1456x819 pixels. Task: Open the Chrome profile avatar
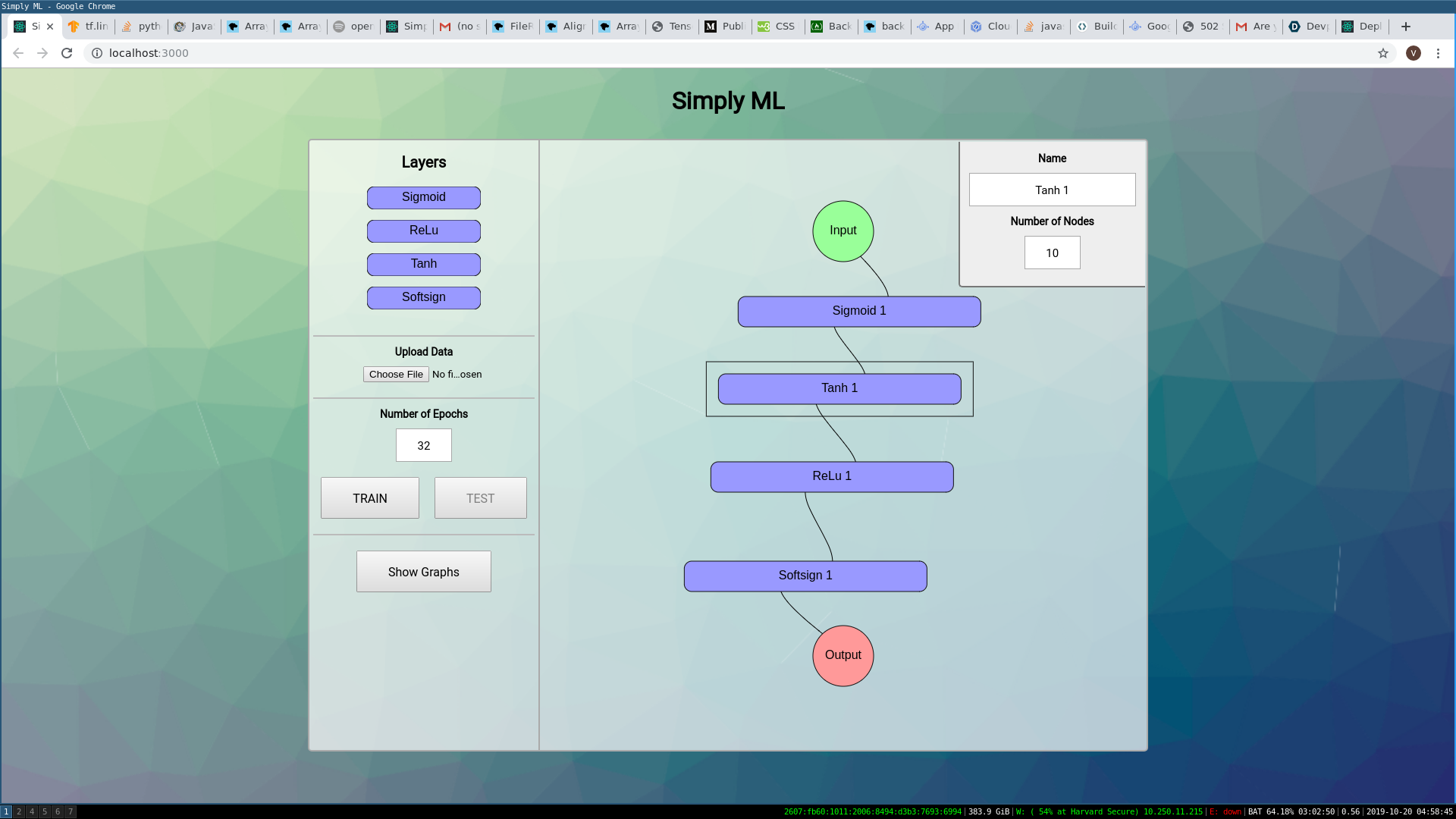(x=1414, y=53)
